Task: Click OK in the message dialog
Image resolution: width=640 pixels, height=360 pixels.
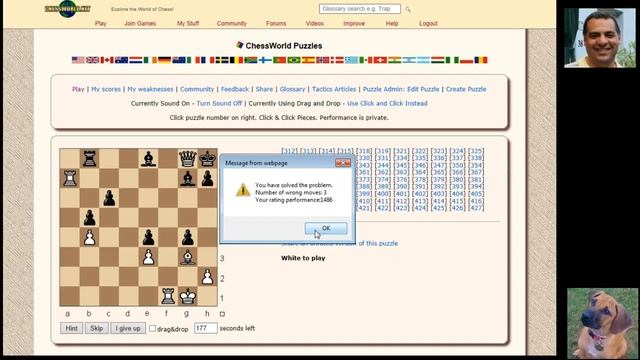Action: [326, 228]
